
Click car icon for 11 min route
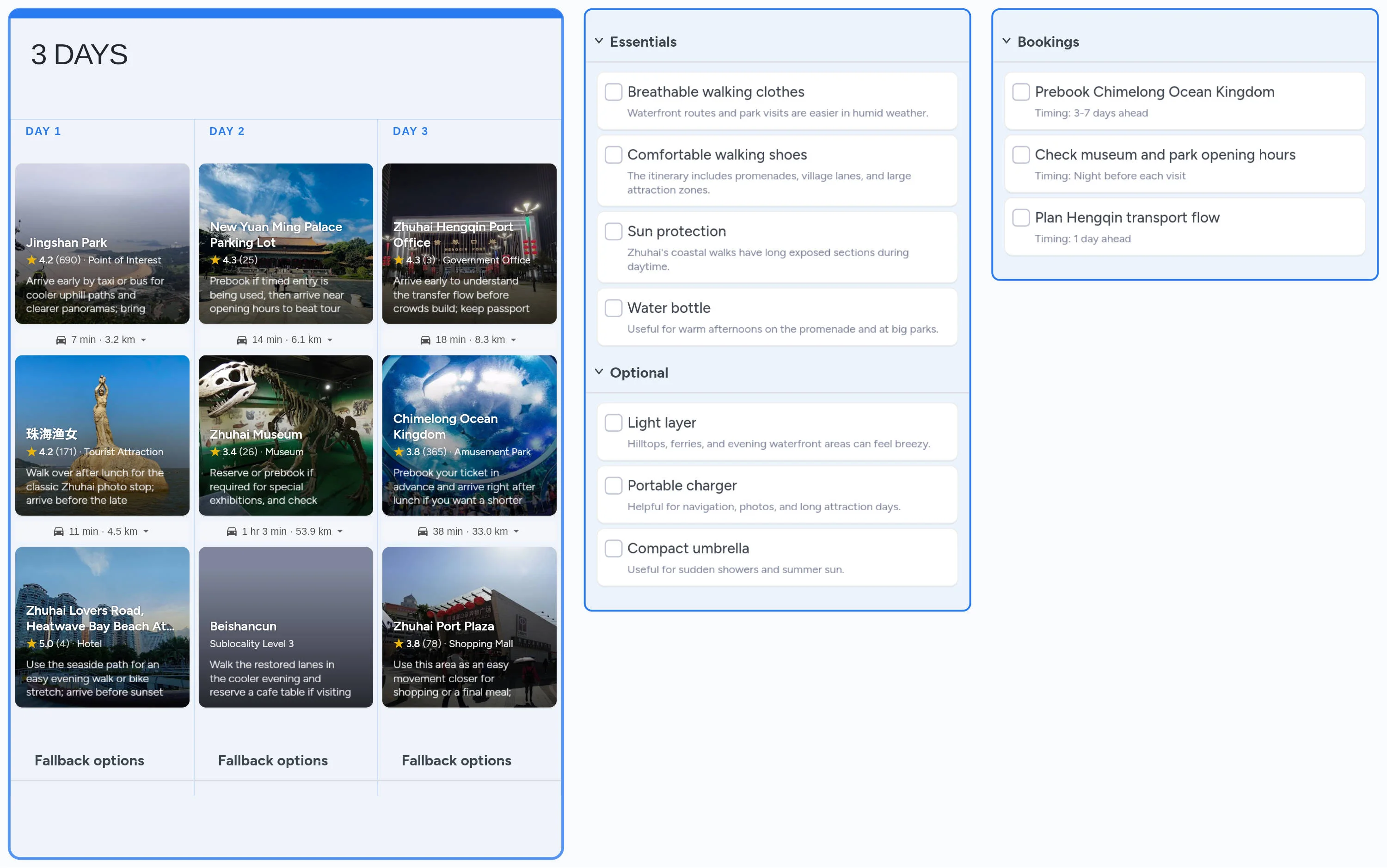[59, 532]
